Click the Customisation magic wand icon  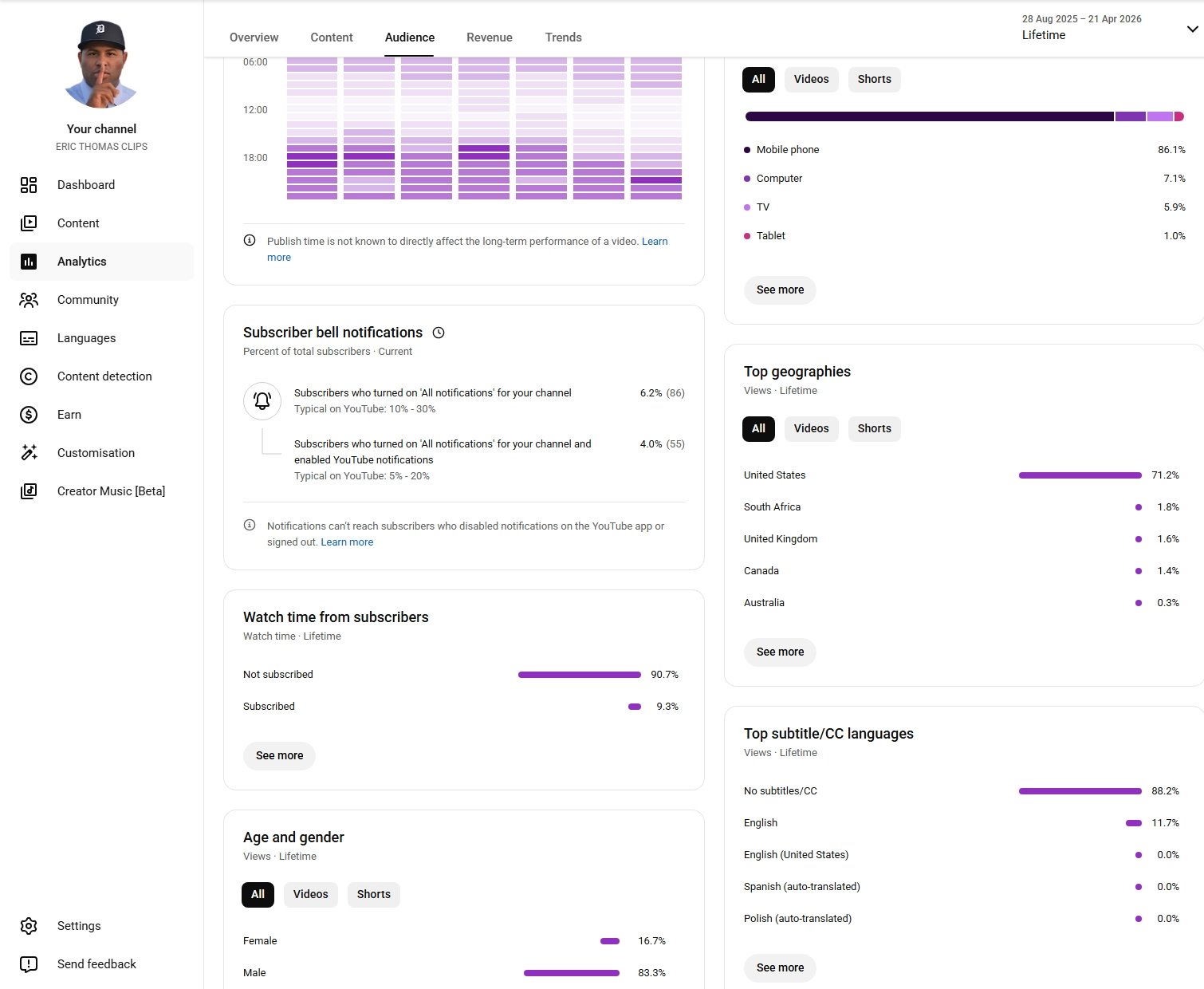click(29, 453)
